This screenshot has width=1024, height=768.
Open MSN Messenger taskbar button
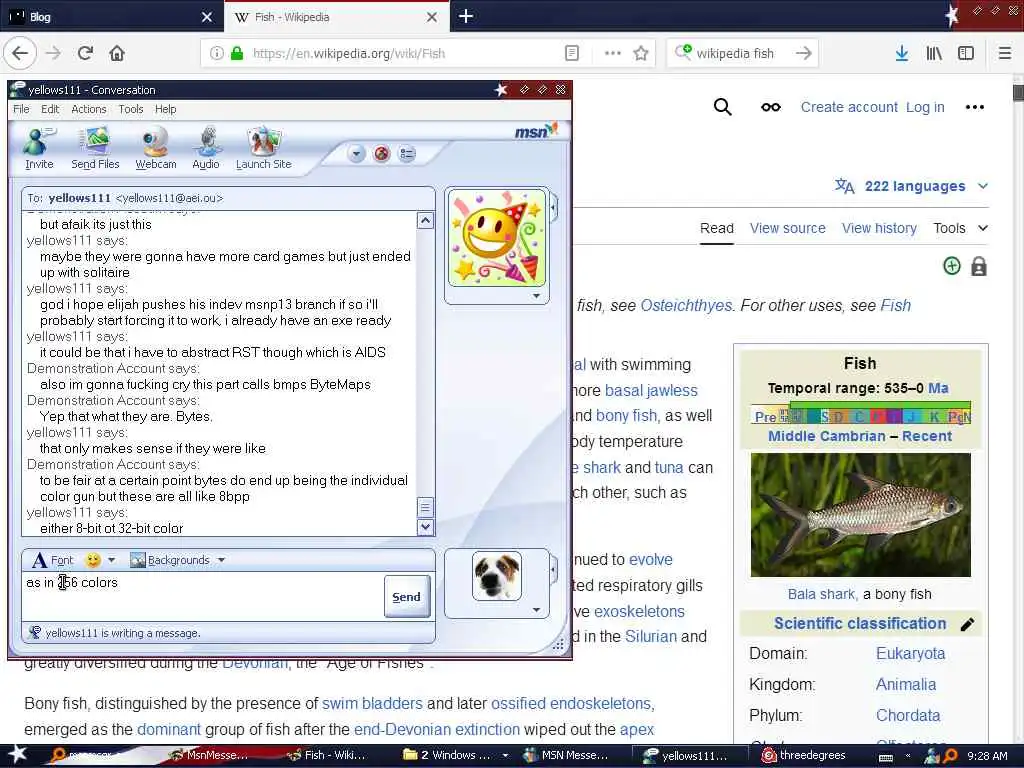pyautogui.click(x=567, y=755)
